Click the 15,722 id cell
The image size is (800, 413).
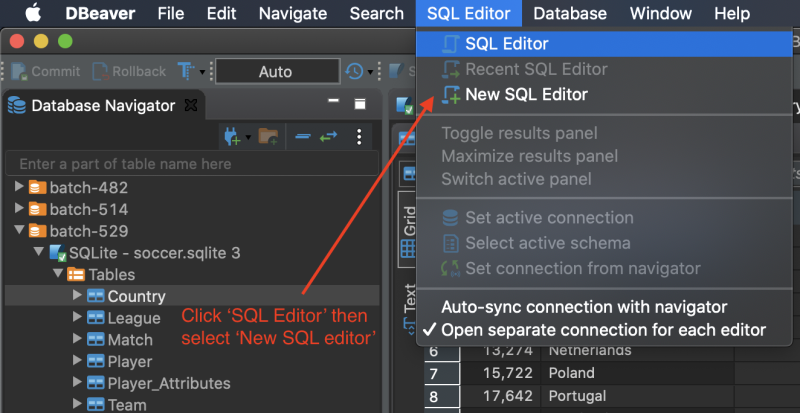(501, 373)
